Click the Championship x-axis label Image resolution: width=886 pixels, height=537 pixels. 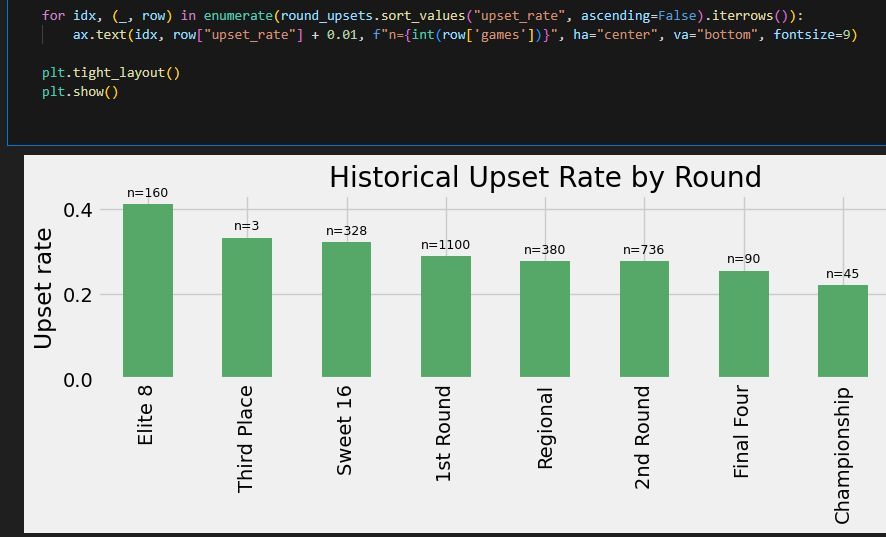click(x=842, y=455)
